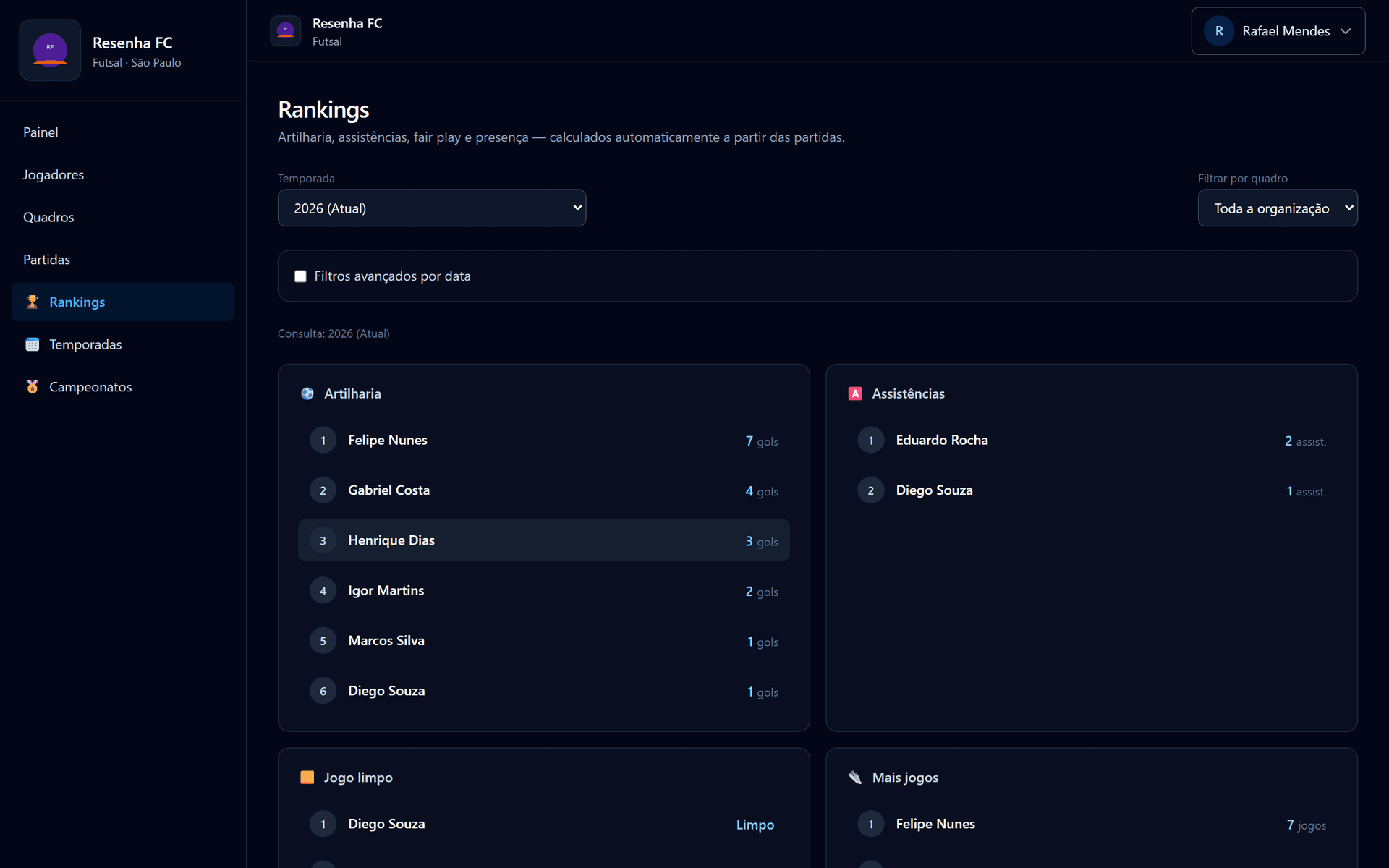Expand the Rafael Mendes user menu
Viewport: 1389px width, 868px height.
pos(1278,31)
